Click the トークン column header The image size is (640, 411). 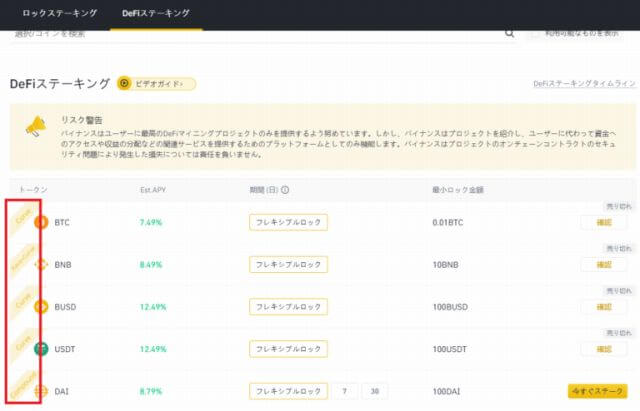33,190
